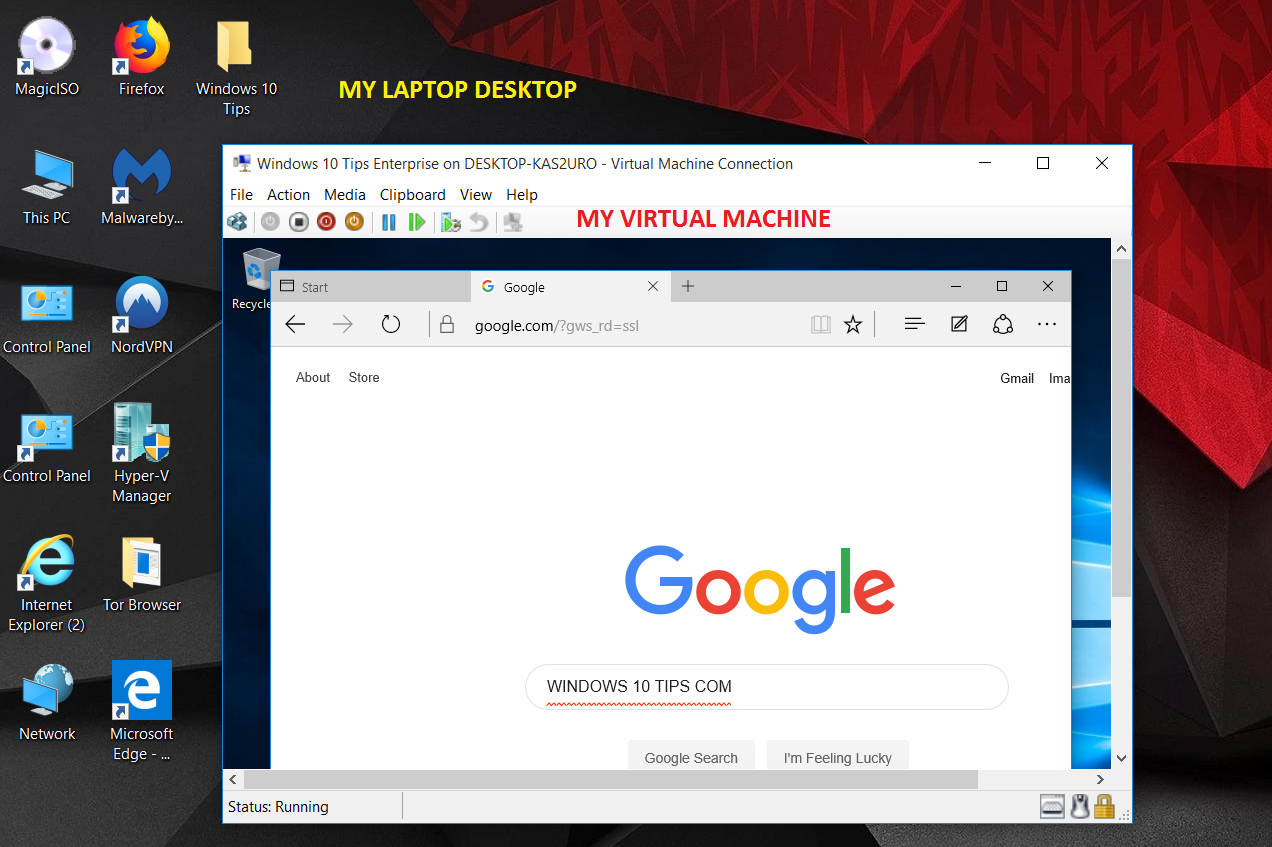Open the Edge Hub icon
This screenshot has height=847, width=1272.
[x=914, y=324]
